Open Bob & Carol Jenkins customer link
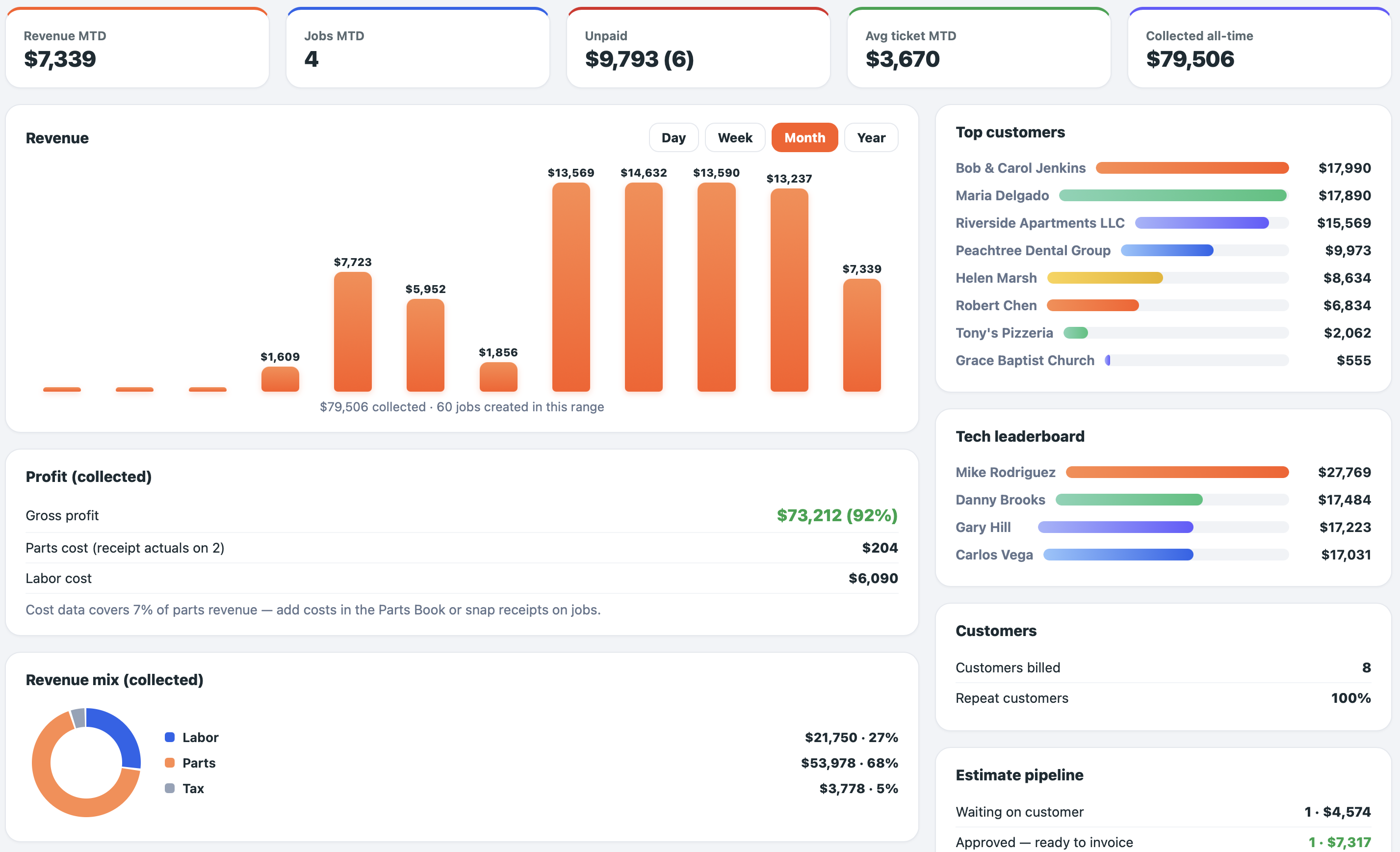Screen dimensions: 1400x852 tap(1020, 168)
